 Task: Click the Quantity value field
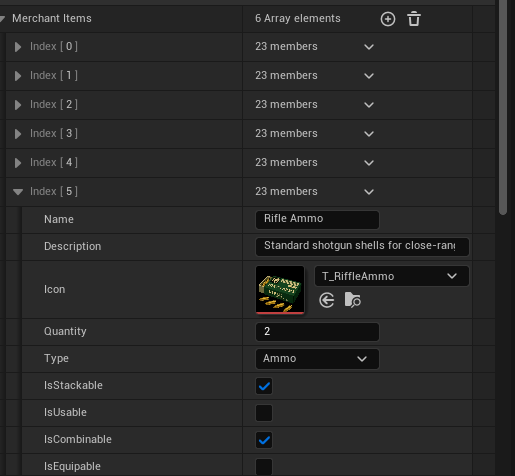point(317,332)
